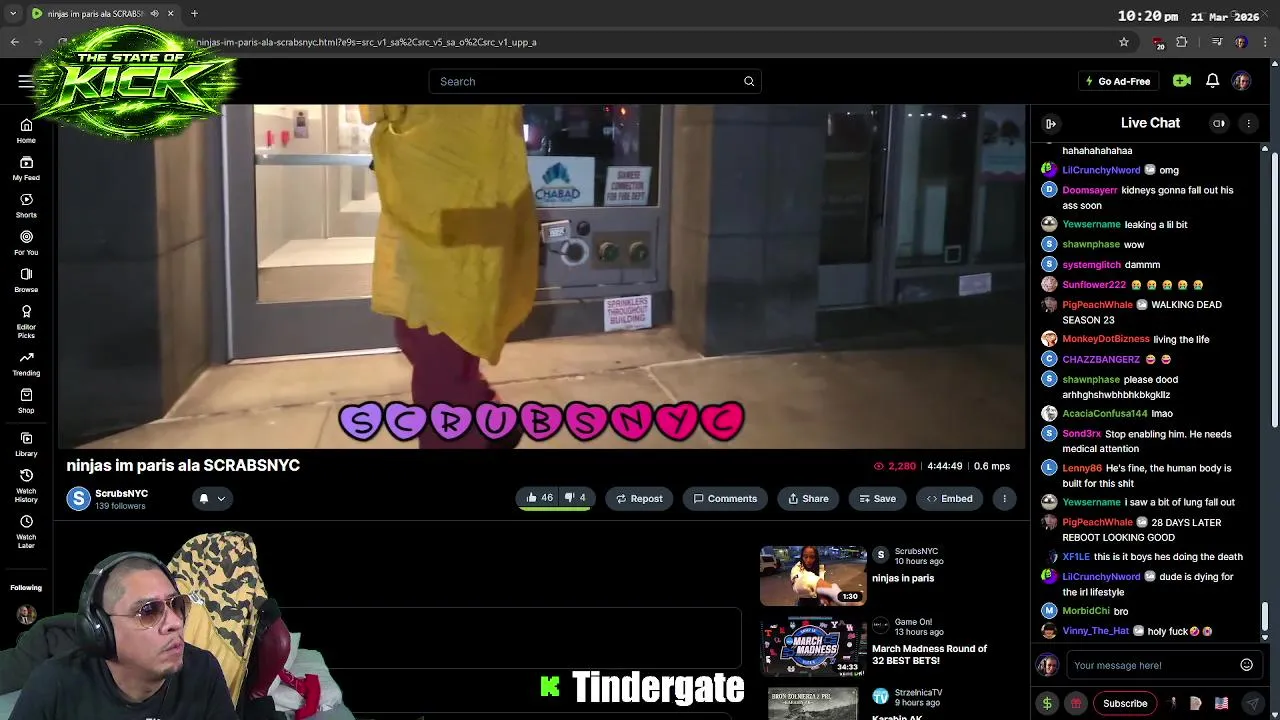Click the green upload video camera icon
The height and width of the screenshot is (720, 1280).
[x=1182, y=81]
